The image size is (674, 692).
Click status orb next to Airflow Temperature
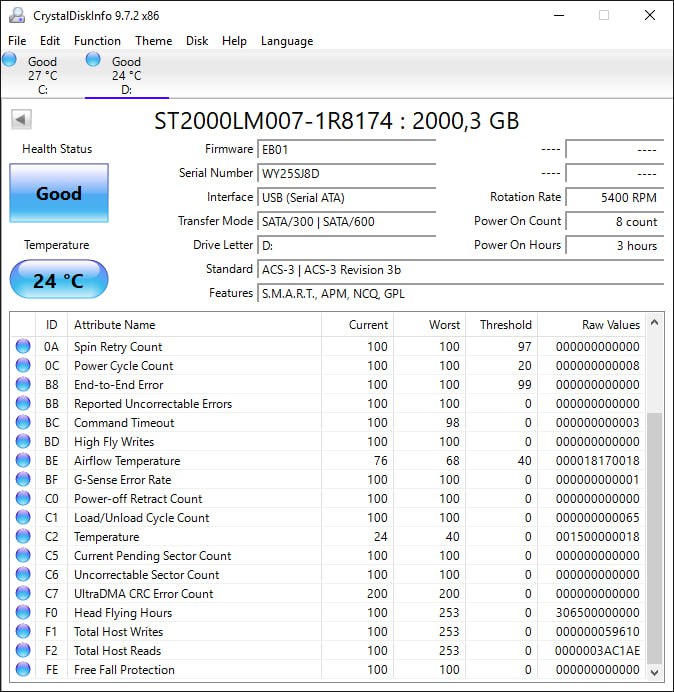click(23, 461)
